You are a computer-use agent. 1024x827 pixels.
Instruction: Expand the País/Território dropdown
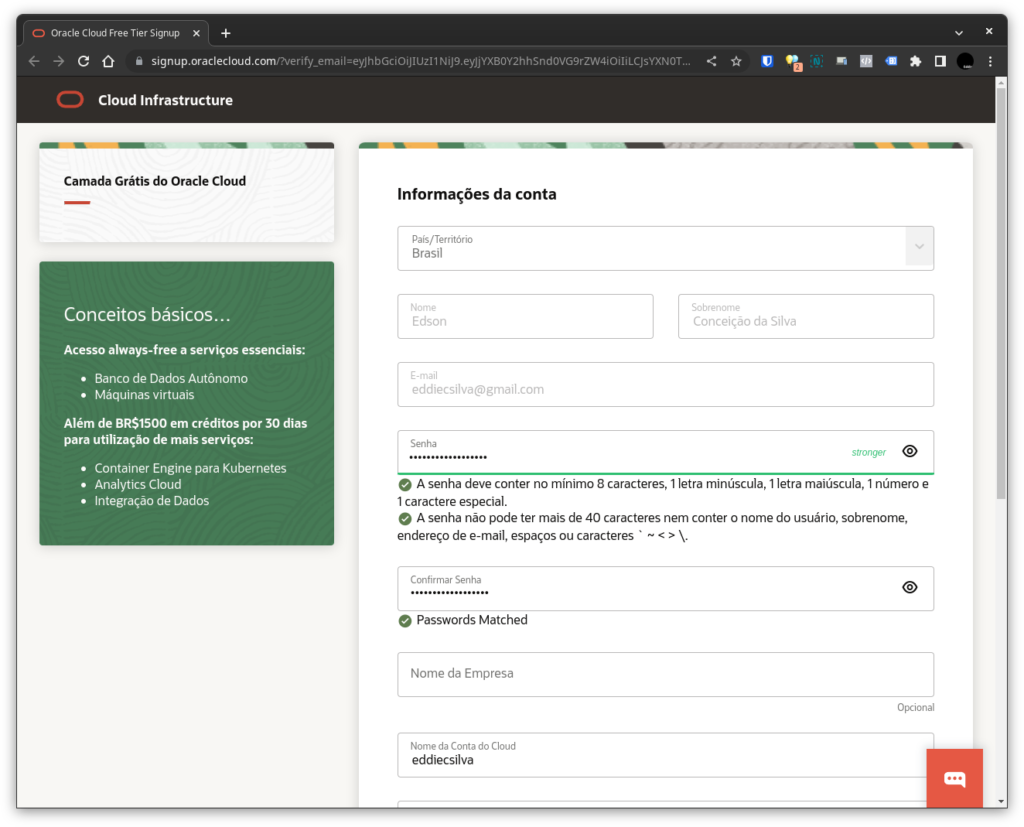click(x=920, y=247)
